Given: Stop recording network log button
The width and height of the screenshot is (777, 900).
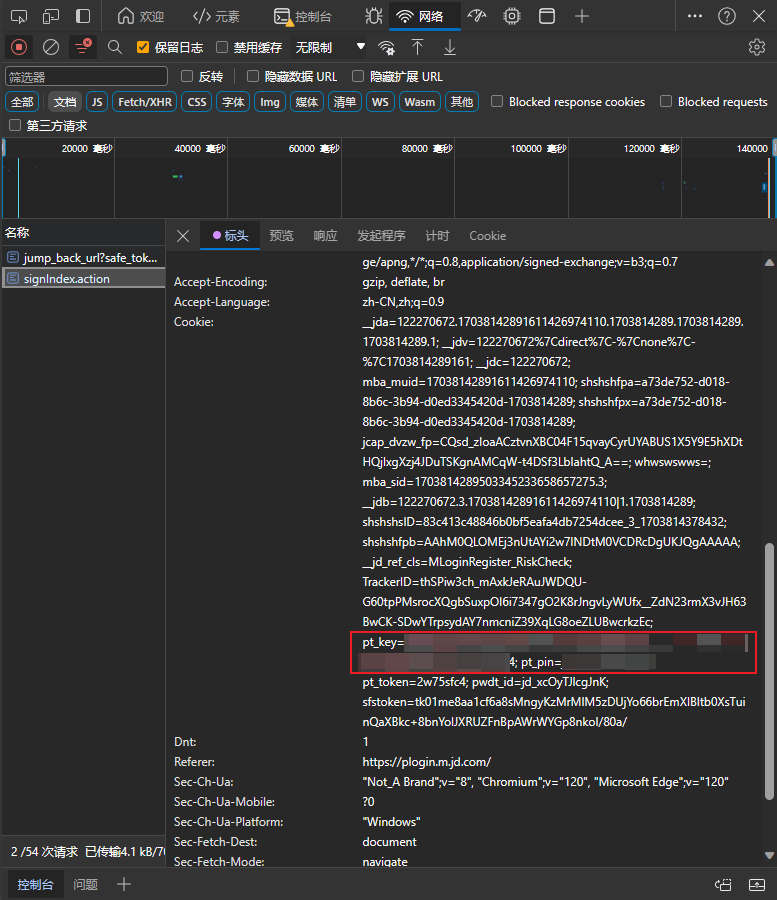Looking at the screenshot, I should (19, 47).
